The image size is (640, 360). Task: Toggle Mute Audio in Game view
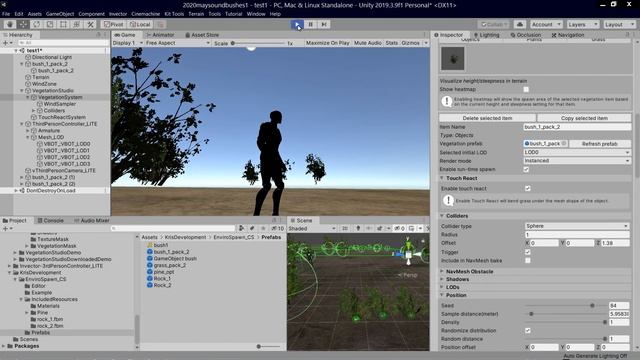(x=368, y=43)
